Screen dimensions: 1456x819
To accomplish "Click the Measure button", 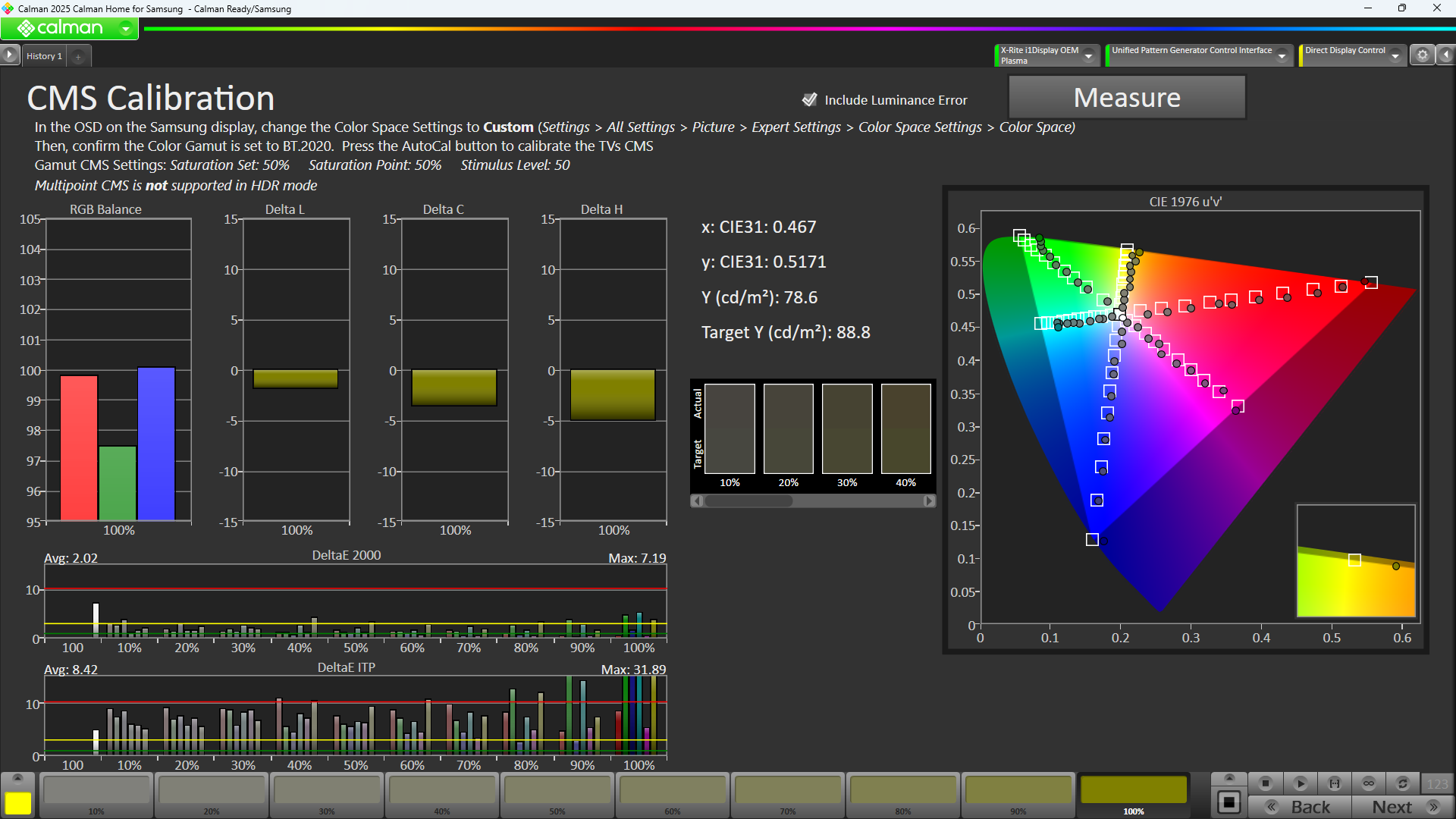I will pyautogui.click(x=1126, y=98).
